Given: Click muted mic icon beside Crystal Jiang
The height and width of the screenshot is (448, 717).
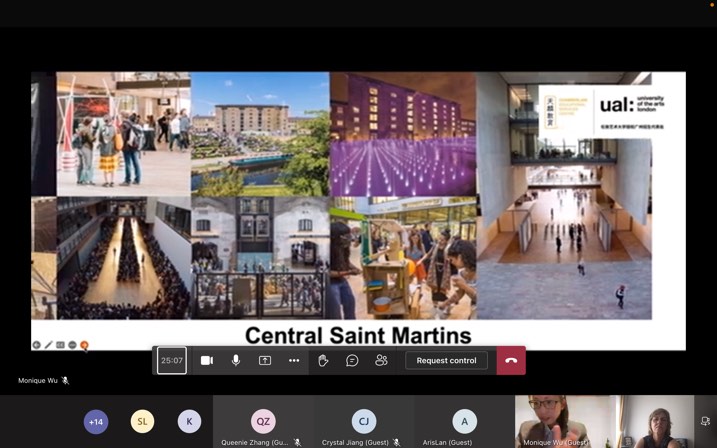Looking at the screenshot, I should pos(396,442).
